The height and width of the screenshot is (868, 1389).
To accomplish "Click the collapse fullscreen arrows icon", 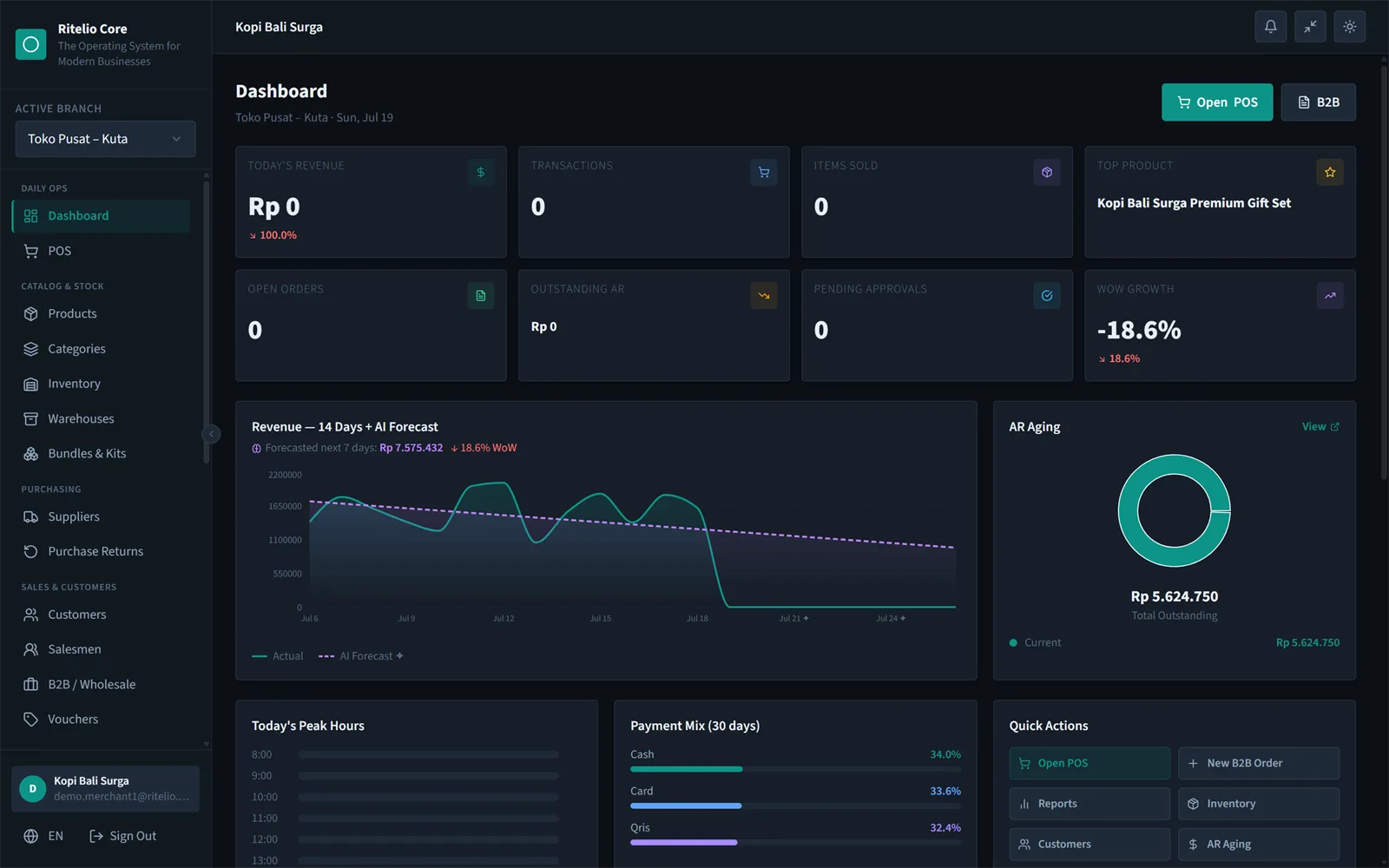I will [1310, 27].
